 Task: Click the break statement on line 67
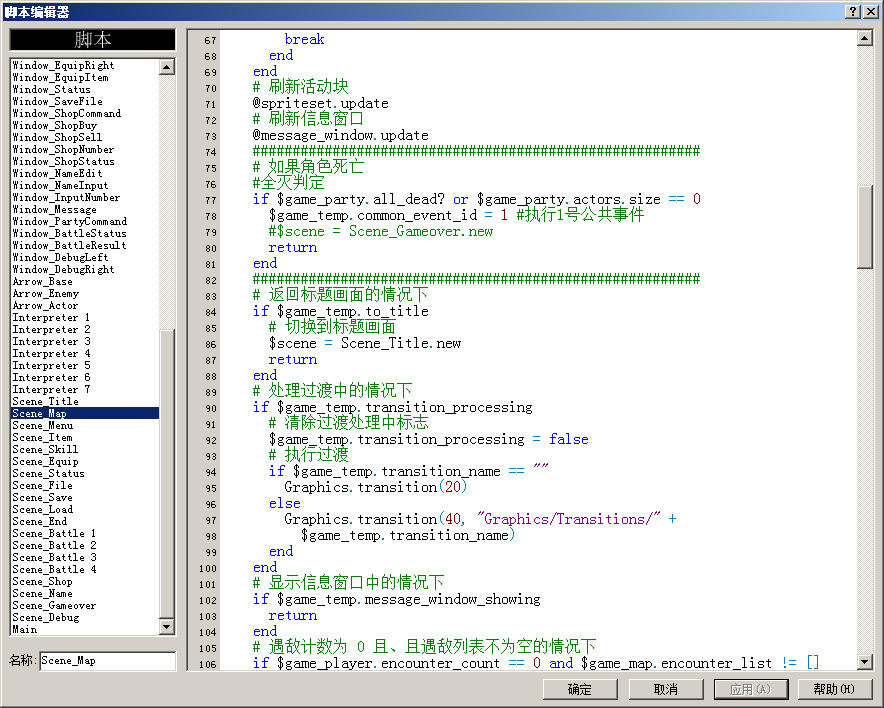(x=304, y=39)
